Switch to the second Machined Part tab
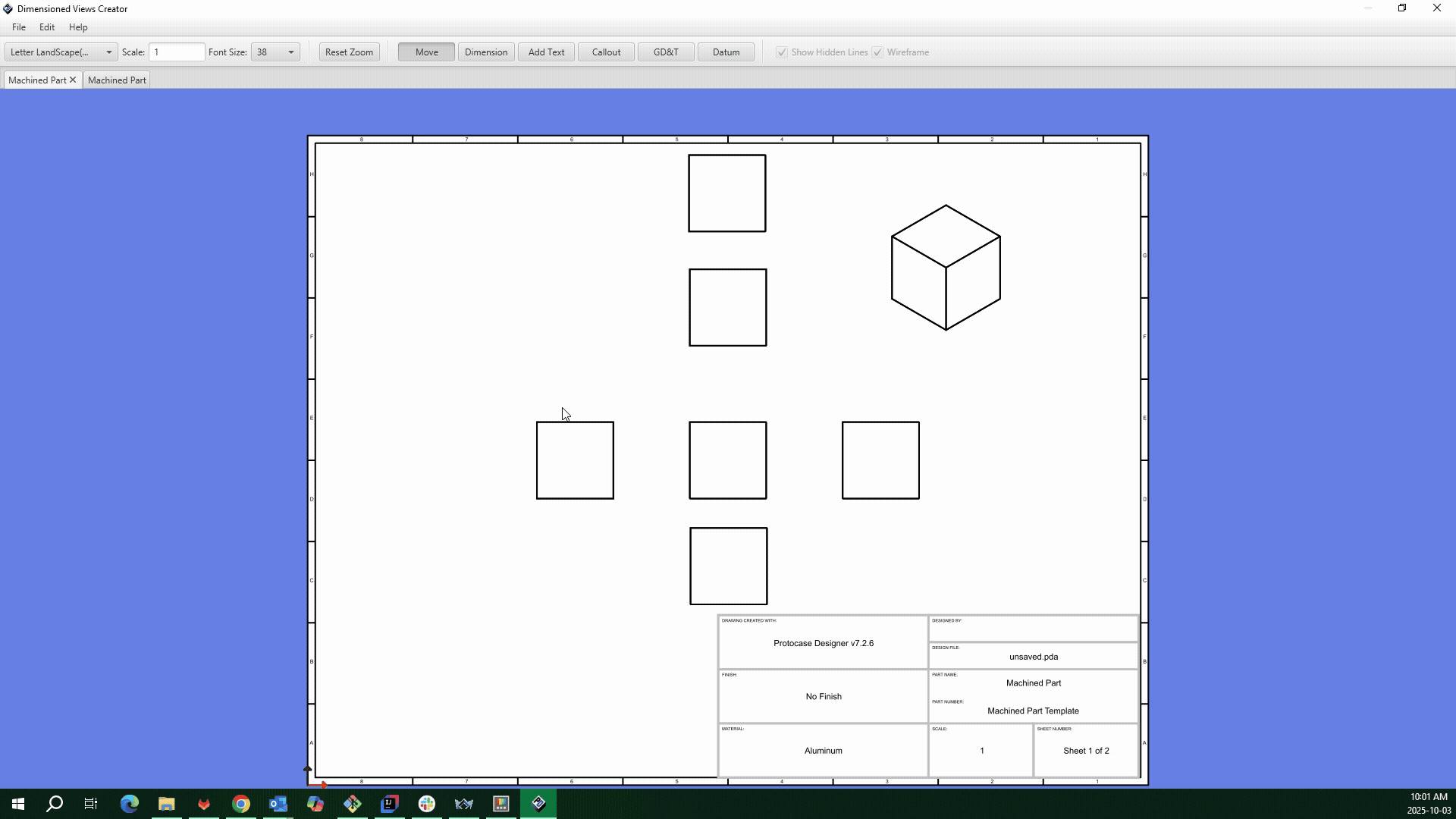This screenshot has width=1456, height=819. coord(117,80)
